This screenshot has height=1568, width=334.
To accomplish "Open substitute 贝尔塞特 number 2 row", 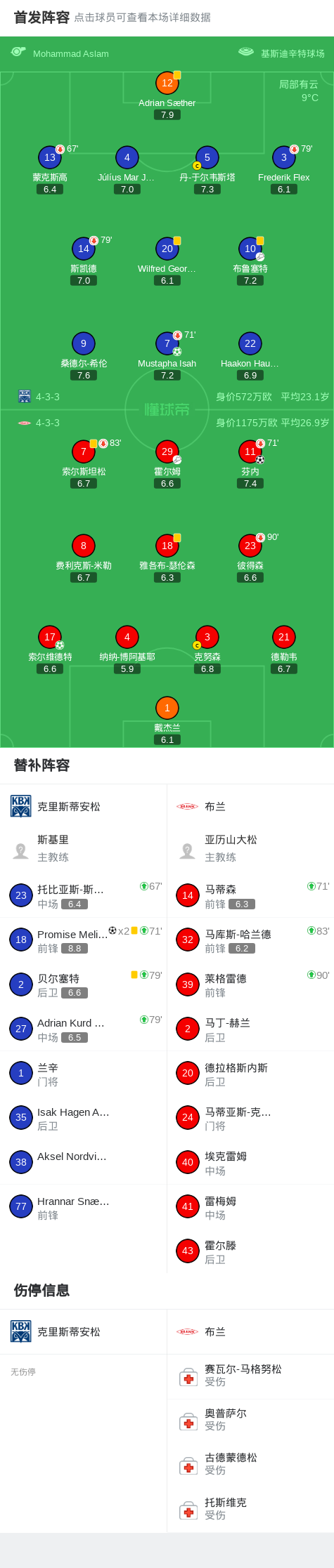I will (84, 984).
